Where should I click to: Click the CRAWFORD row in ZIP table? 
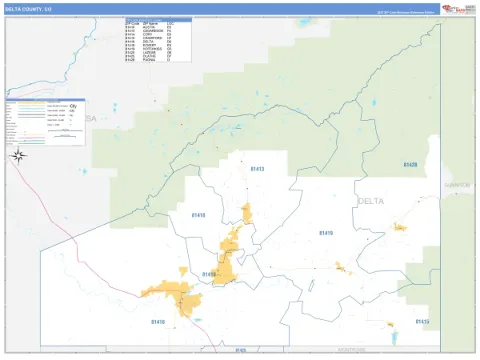[158, 38]
